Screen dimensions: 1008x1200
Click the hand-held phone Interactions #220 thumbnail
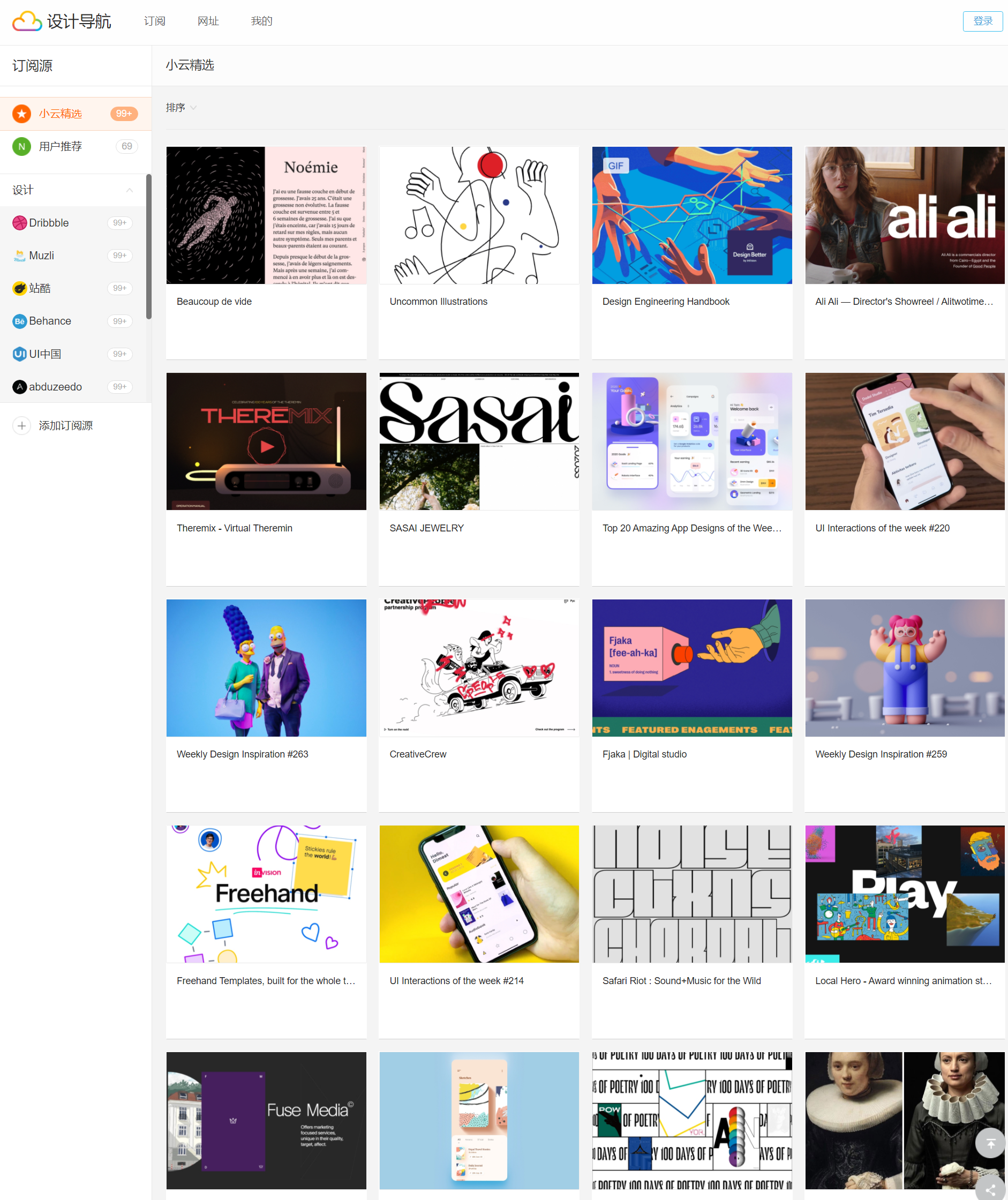coord(905,441)
